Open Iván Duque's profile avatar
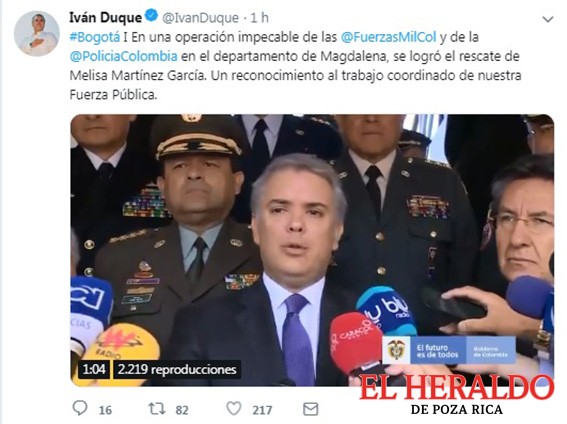This screenshot has width=567, height=424. pos(37,33)
